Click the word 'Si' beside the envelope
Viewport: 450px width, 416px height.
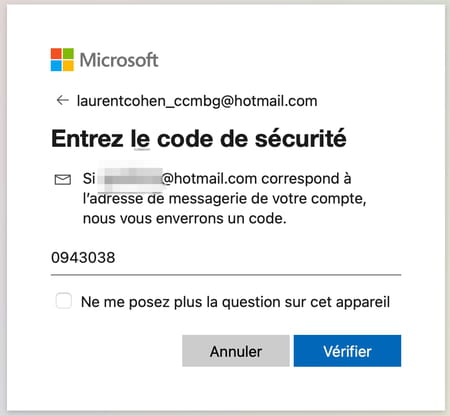pos(89,179)
